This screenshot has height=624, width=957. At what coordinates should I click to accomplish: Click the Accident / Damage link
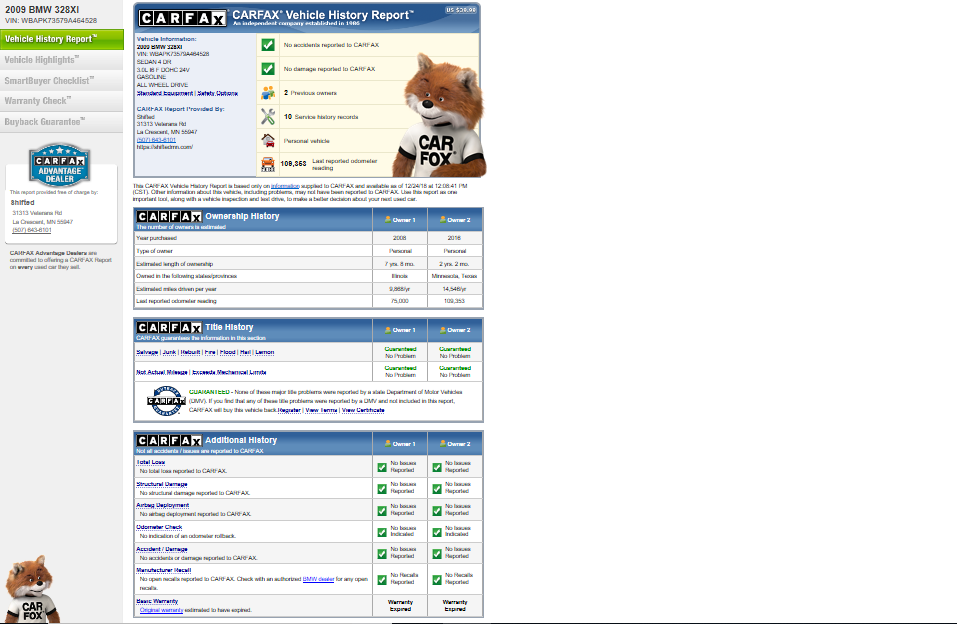[x=162, y=549]
